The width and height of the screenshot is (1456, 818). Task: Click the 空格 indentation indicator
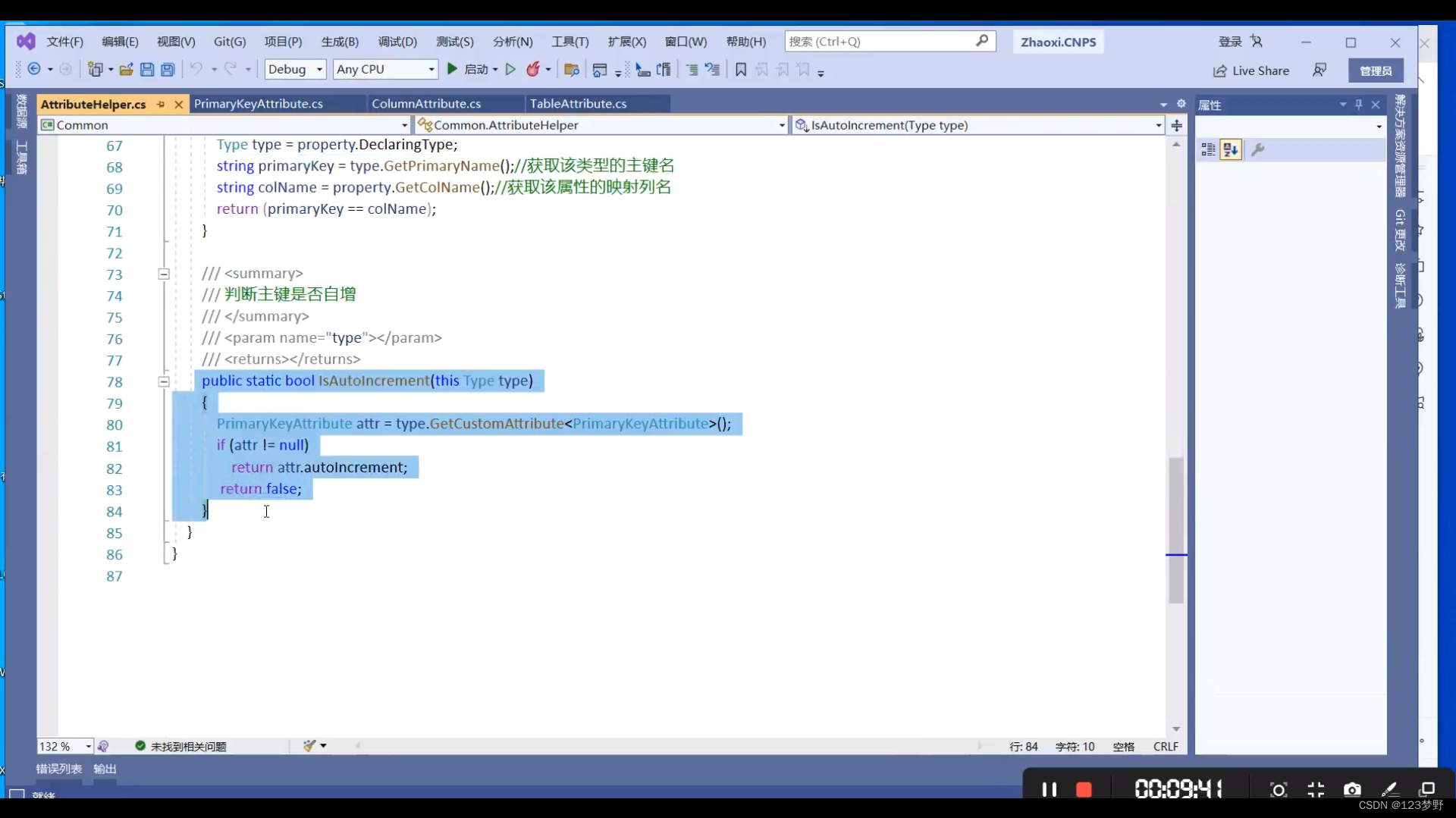(1124, 747)
